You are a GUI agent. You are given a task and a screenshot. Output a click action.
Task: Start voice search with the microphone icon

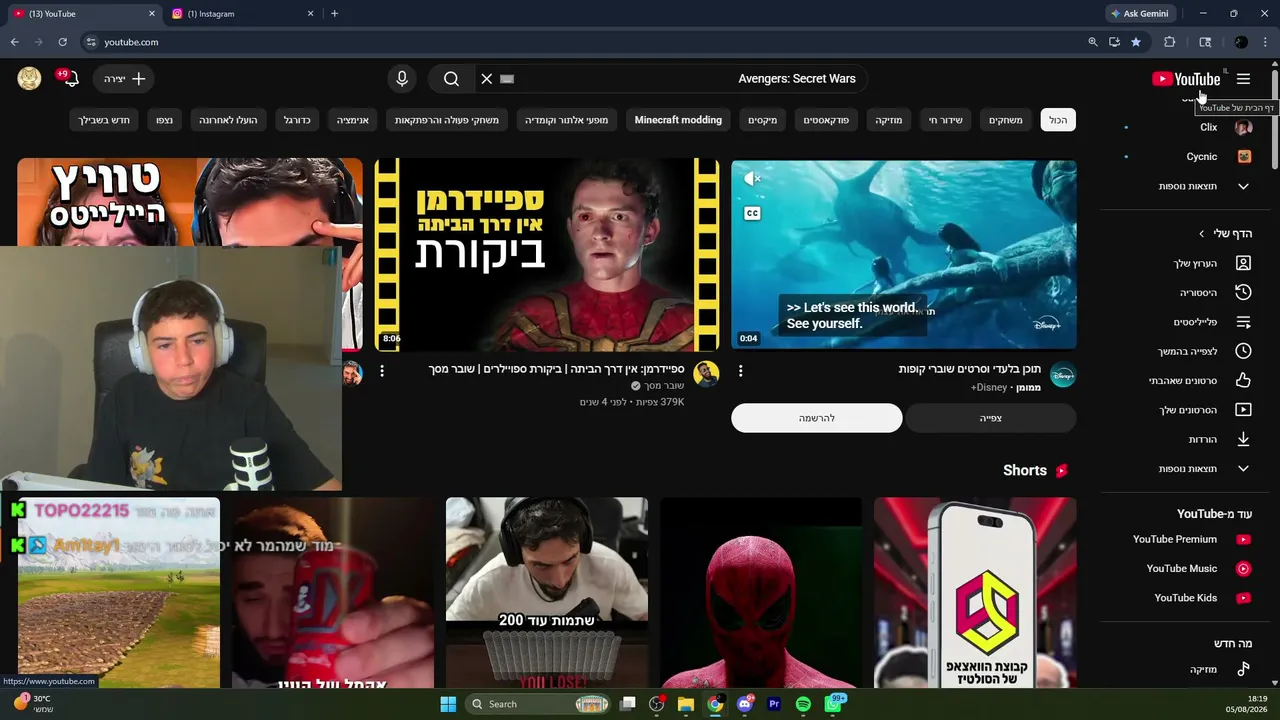402,79
